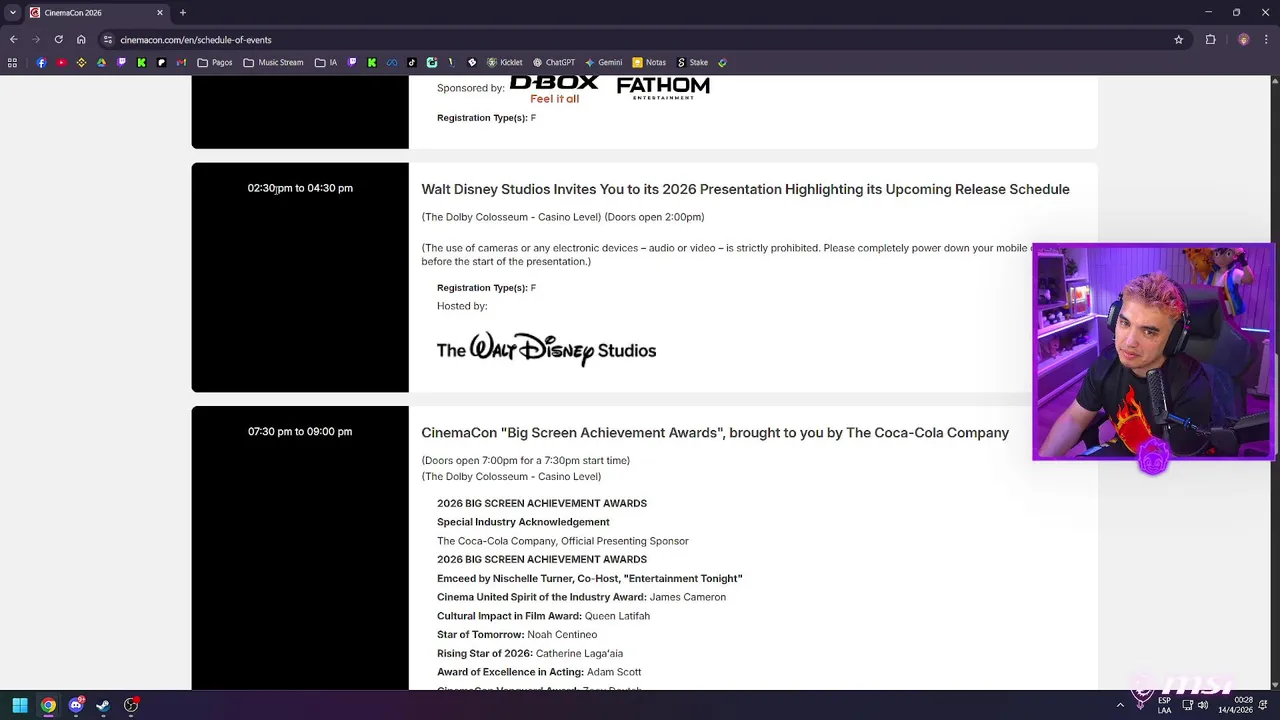Click the streamer webcam overlay
Screen dimensions: 1280x720
(x=1153, y=352)
